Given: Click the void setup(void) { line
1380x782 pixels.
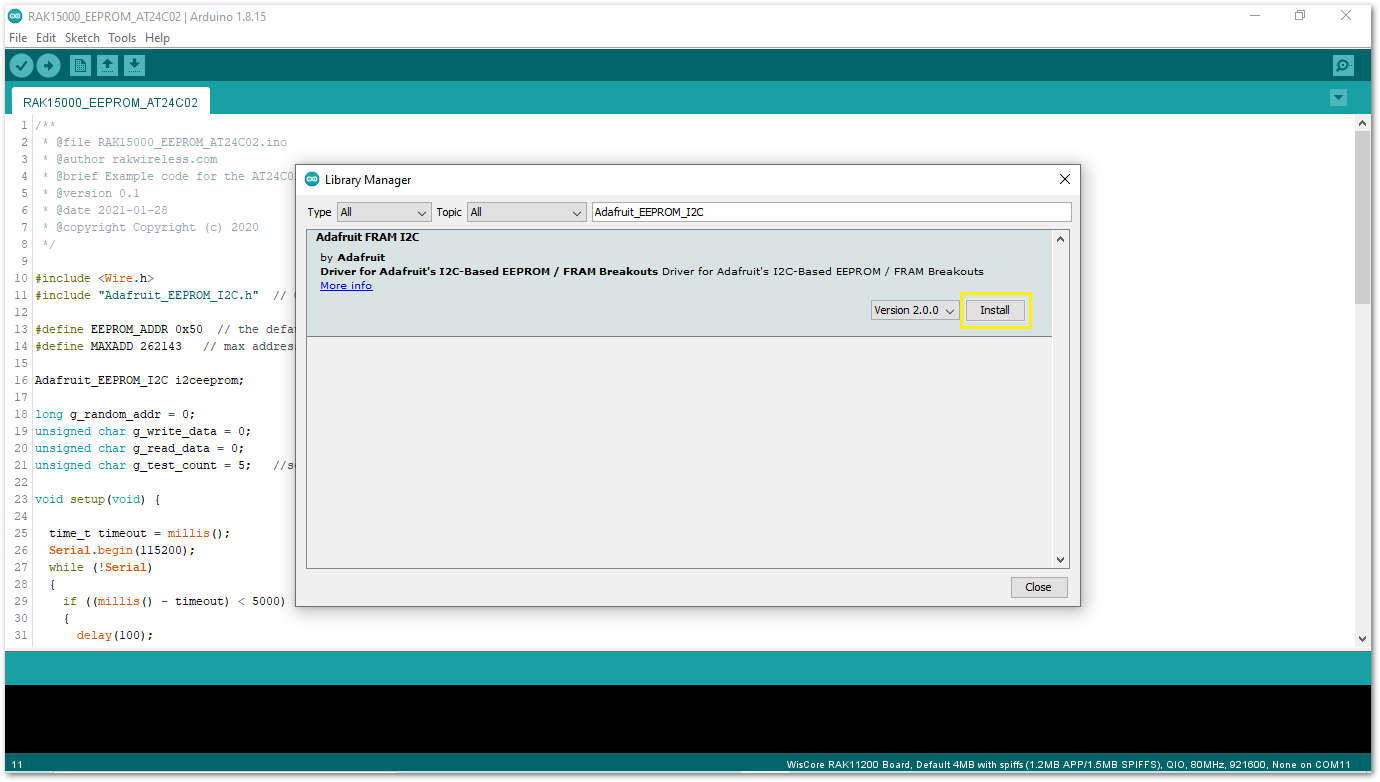Looking at the screenshot, I should 98,499.
